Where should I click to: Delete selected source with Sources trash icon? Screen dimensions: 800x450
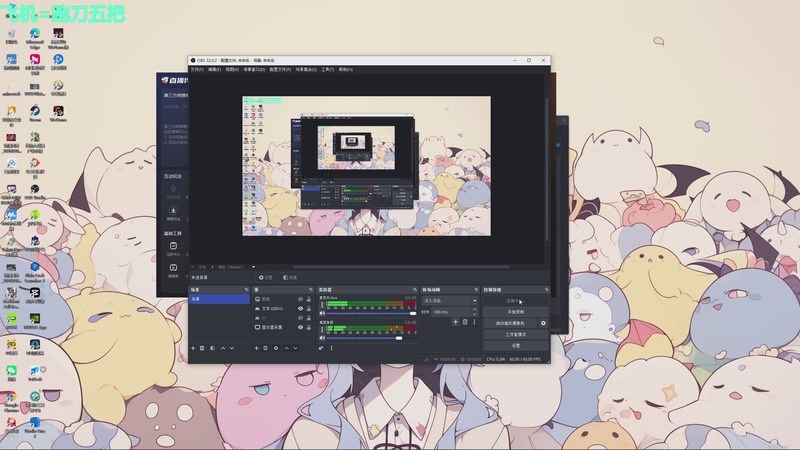[x=265, y=348]
